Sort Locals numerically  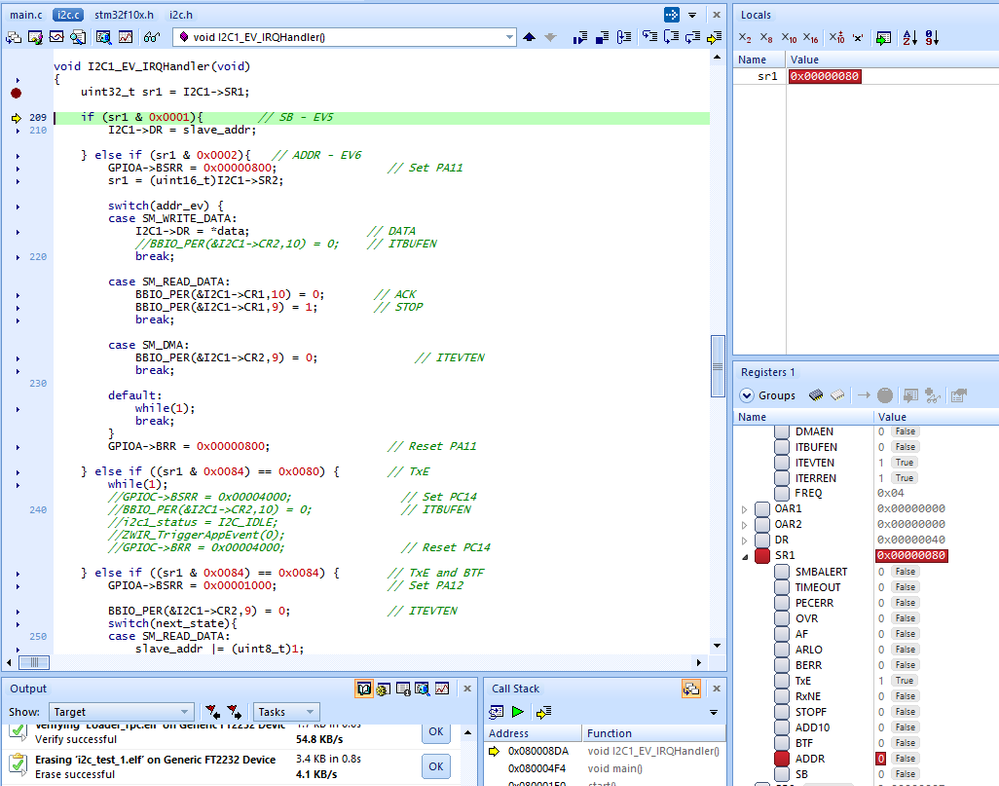coord(932,38)
